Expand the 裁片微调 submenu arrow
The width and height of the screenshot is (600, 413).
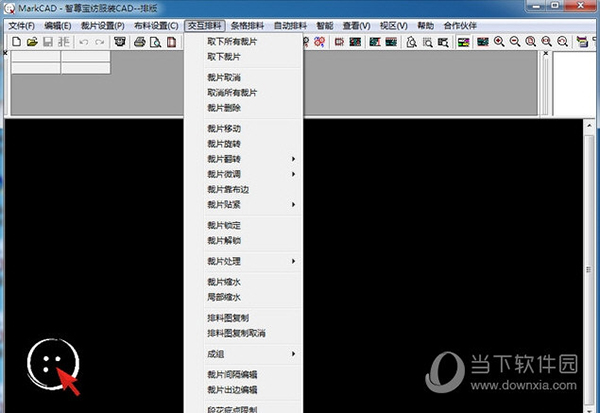click(x=293, y=174)
